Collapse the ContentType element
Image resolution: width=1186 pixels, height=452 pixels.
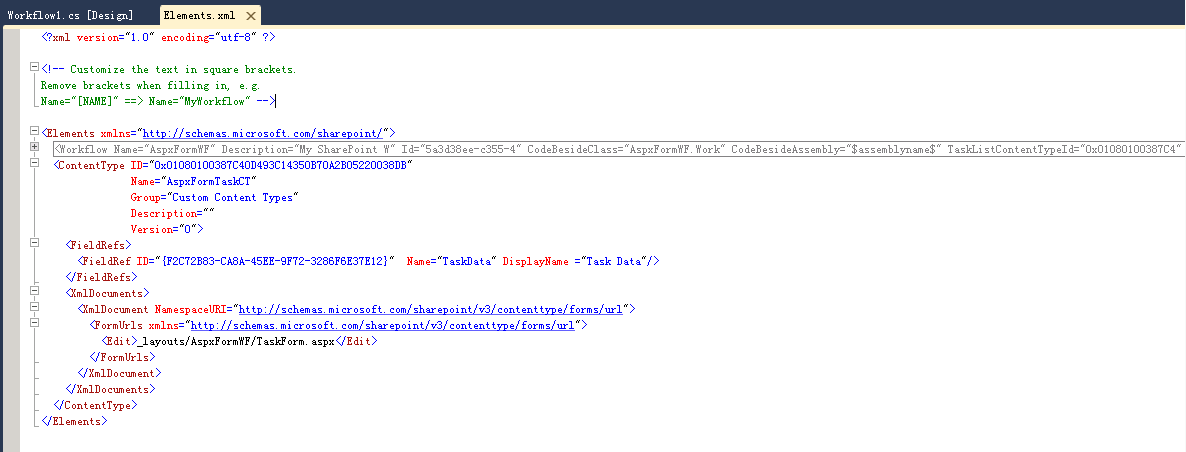[x=33, y=163]
